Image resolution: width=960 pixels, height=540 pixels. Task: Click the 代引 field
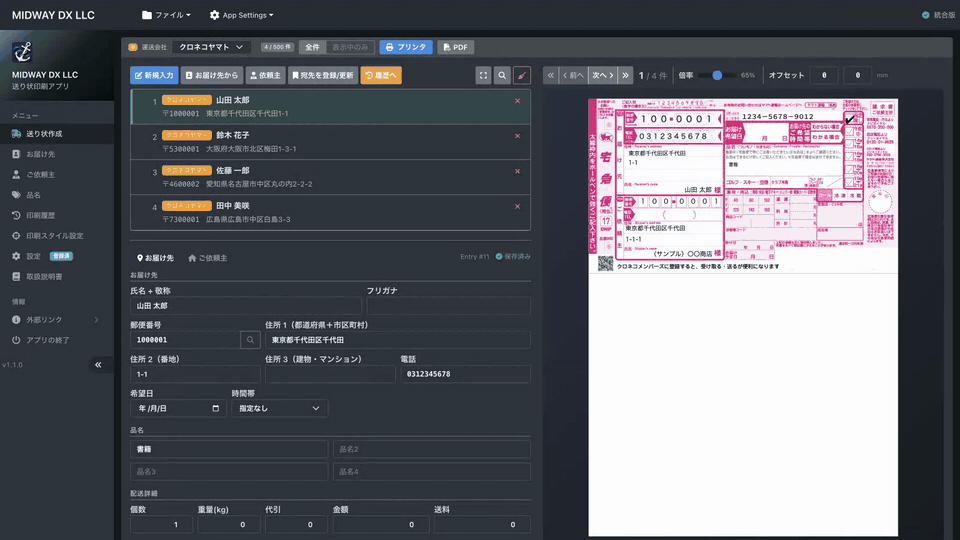(296, 525)
